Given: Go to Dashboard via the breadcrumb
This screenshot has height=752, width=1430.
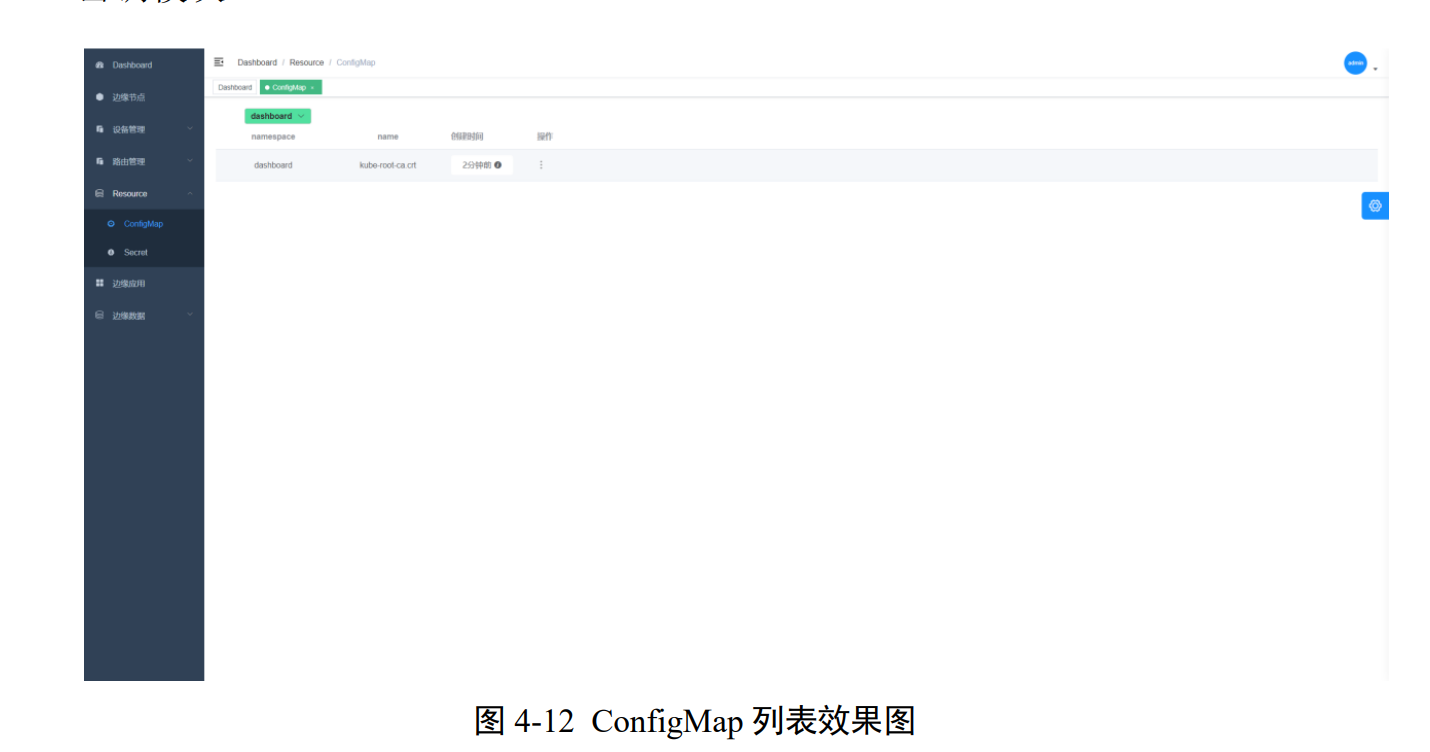Looking at the screenshot, I should coord(257,63).
